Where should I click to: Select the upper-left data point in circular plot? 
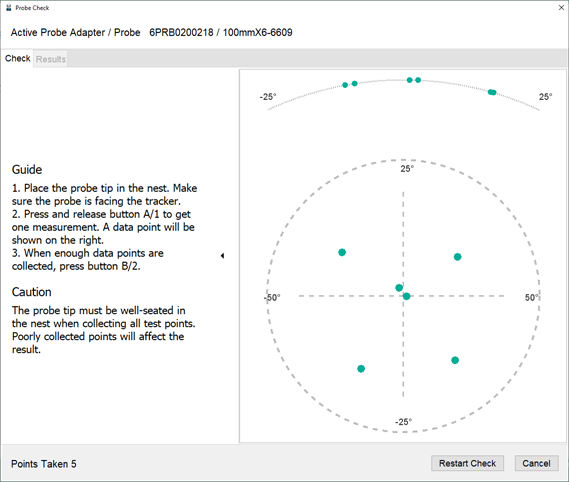point(342,252)
